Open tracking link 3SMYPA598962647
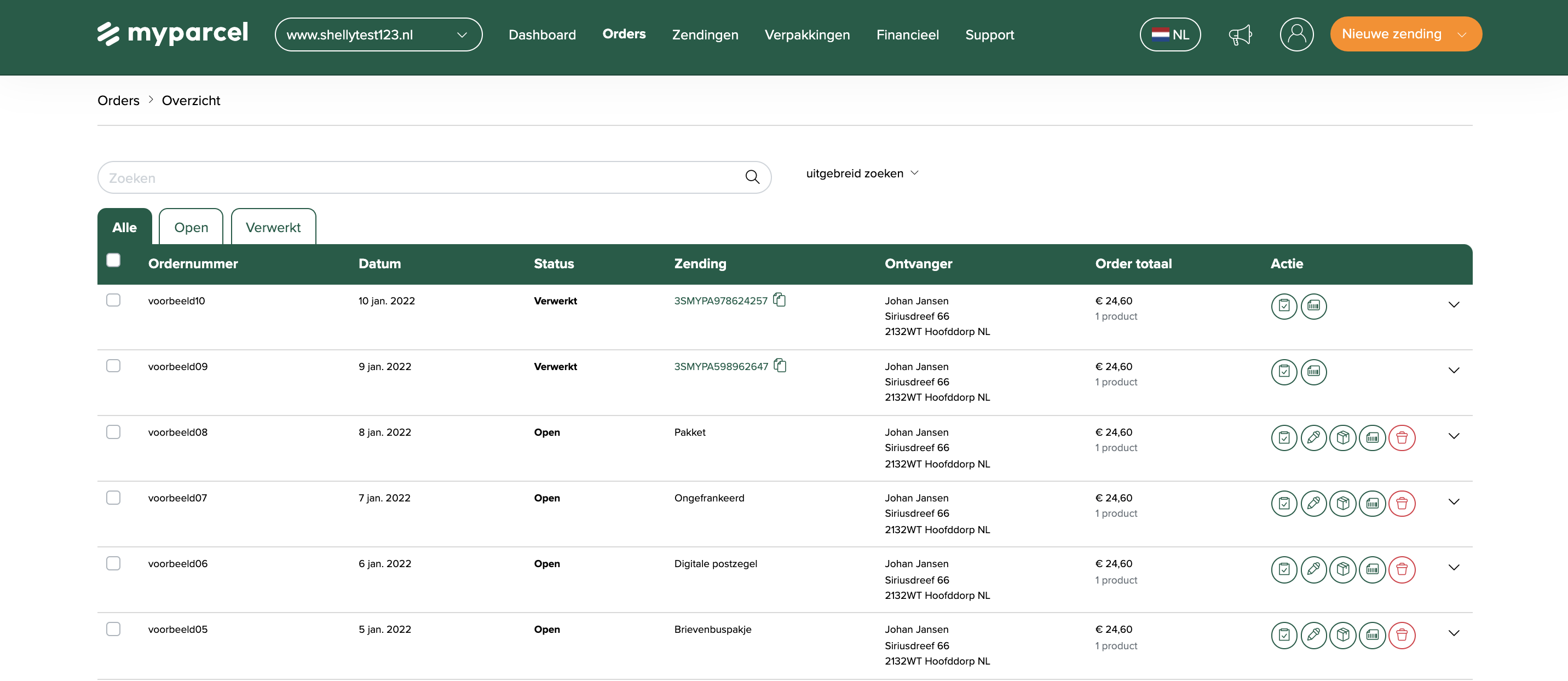The image size is (1568, 681). click(x=720, y=366)
